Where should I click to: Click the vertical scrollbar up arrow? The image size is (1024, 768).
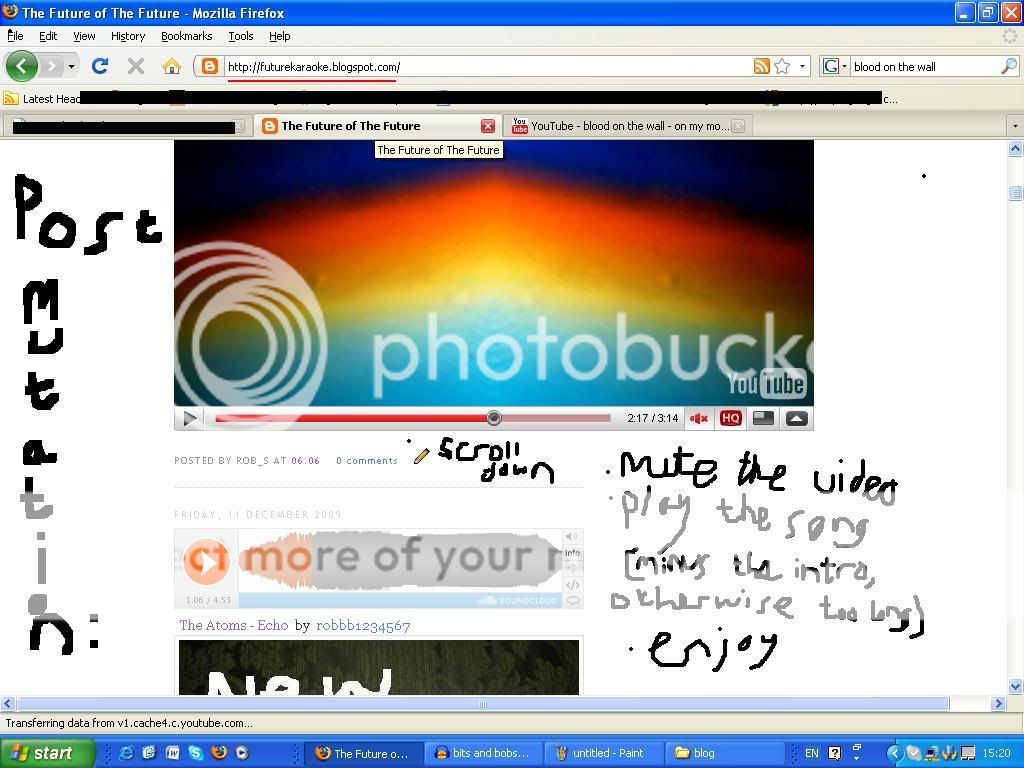coord(1015,150)
